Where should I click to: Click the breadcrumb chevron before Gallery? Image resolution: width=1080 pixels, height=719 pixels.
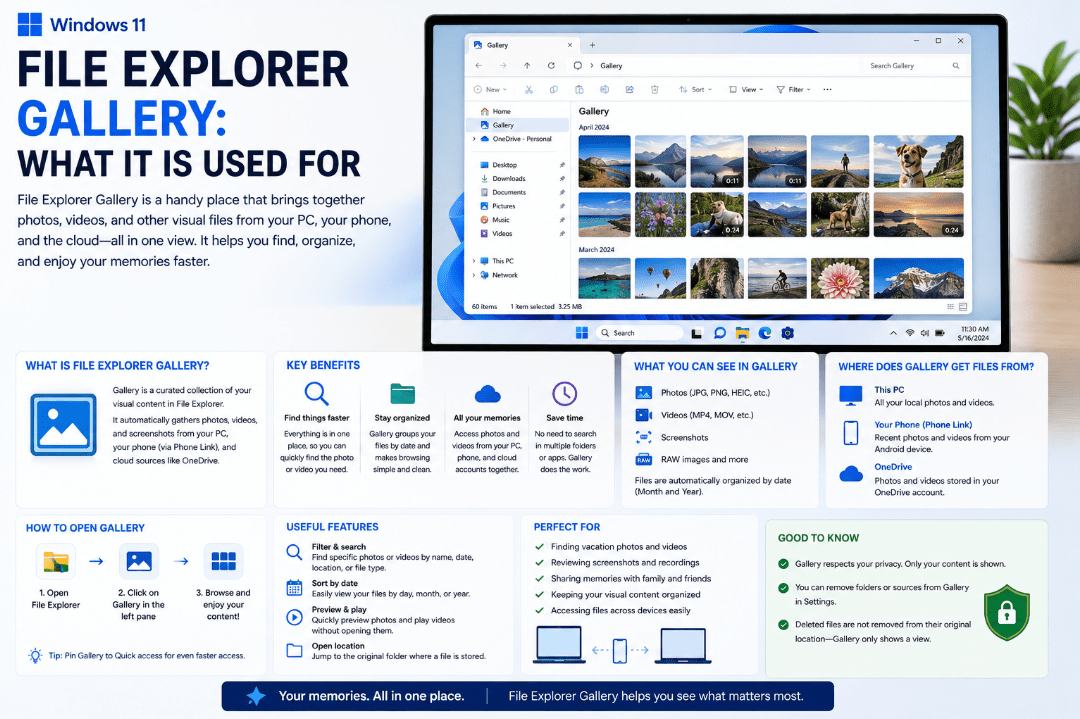click(x=591, y=66)
